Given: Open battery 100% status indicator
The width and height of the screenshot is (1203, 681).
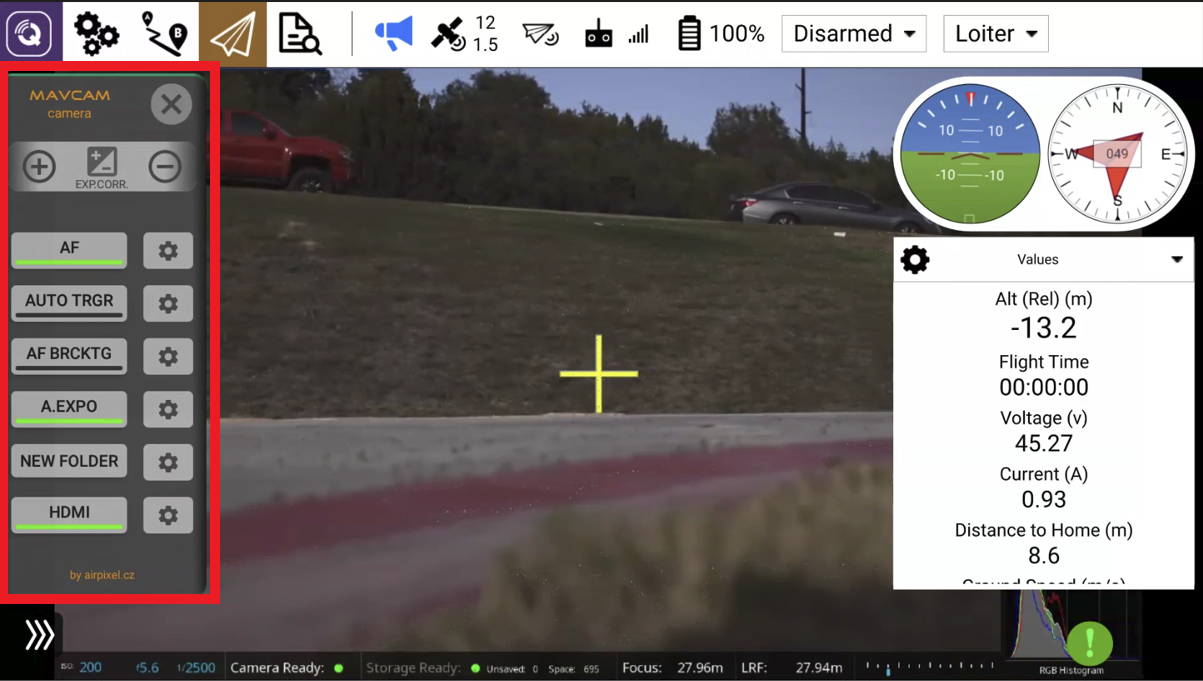Looking at the screenshot, I should click(720, 34).
